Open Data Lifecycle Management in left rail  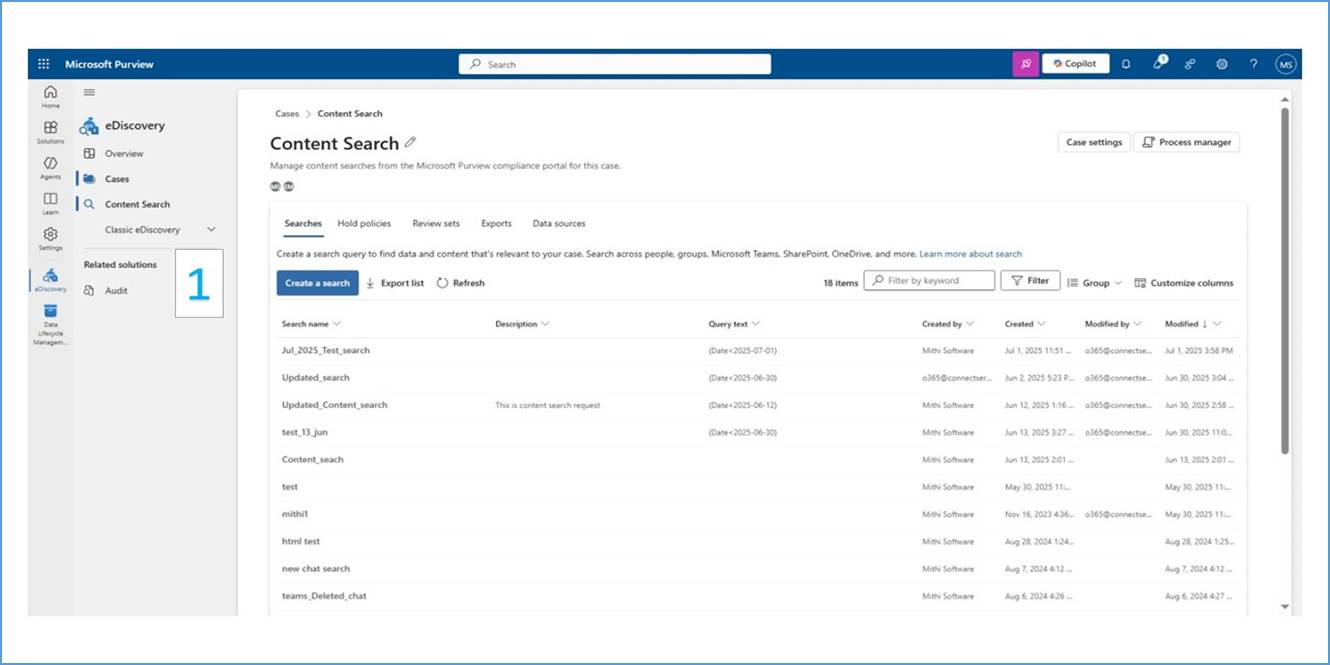50,325
